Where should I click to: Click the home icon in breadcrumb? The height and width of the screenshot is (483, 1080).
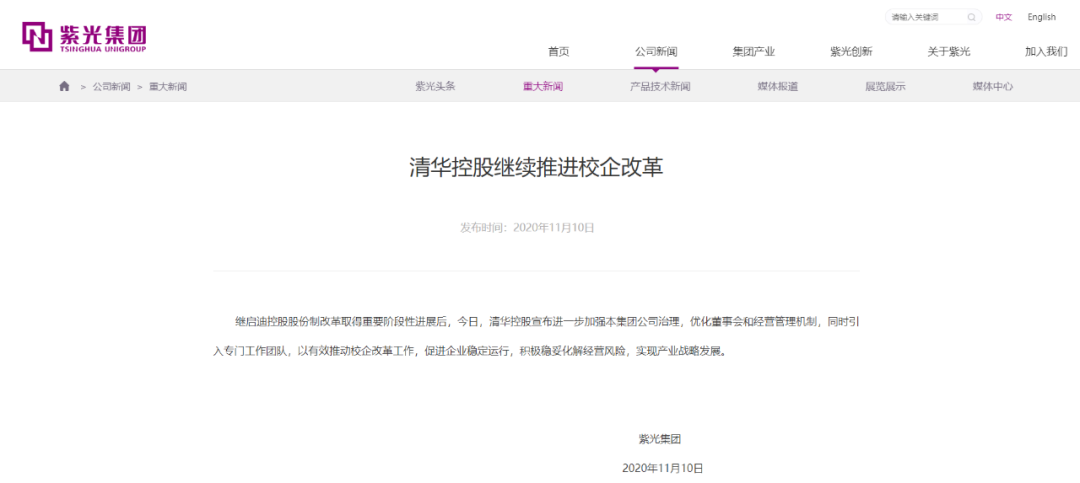coord(64,87)
